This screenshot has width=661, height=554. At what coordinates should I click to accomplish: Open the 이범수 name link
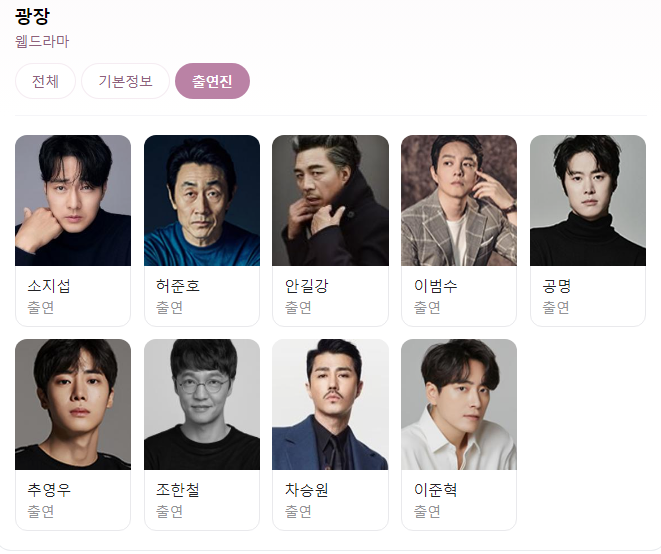point(435,286)
